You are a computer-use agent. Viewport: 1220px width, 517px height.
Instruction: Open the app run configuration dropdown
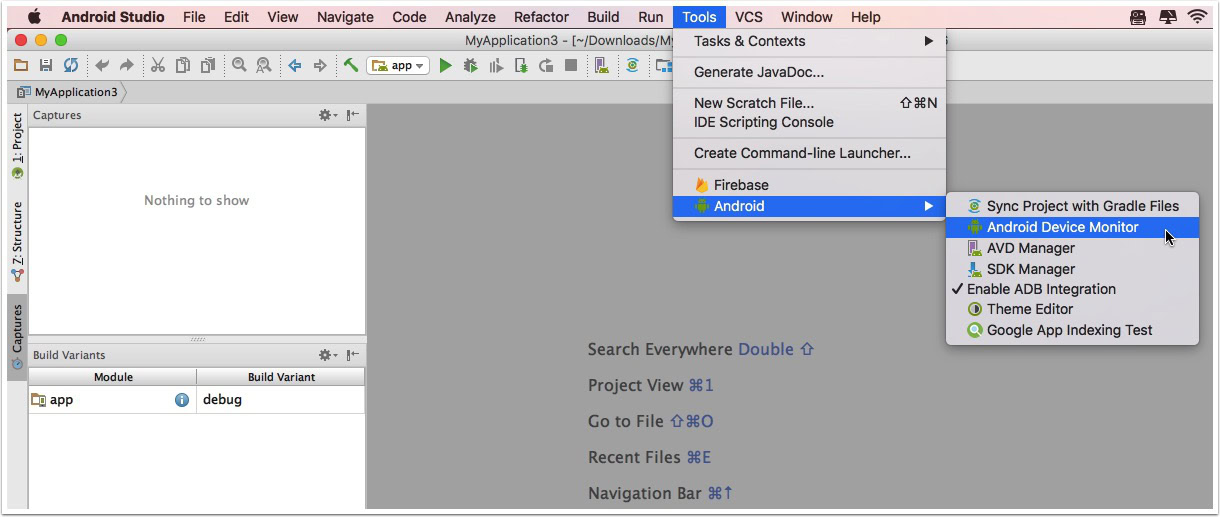pos(398,65)
